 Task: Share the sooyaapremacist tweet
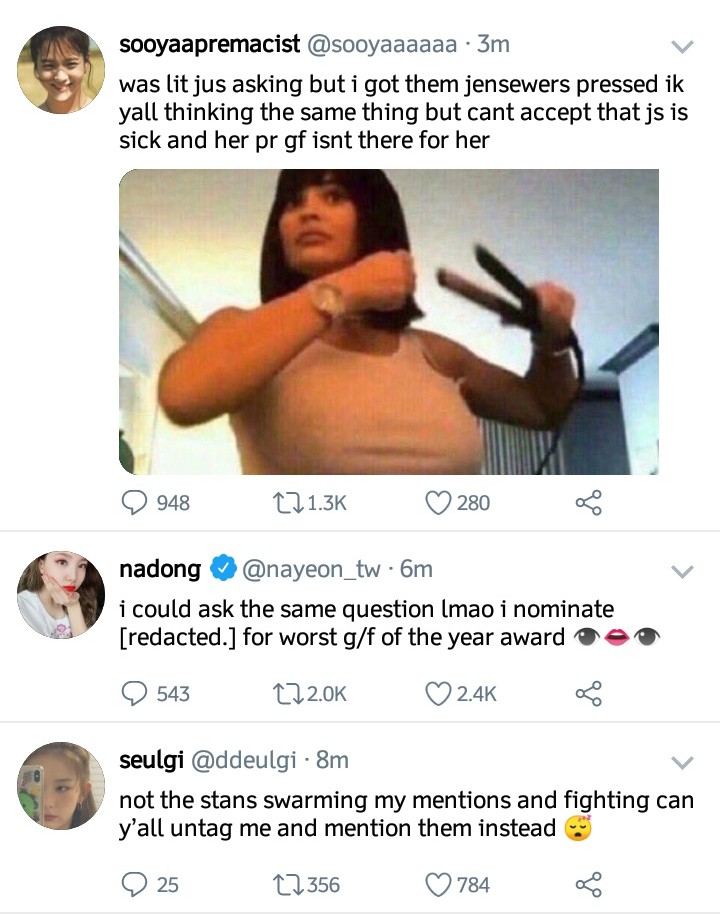tap(588, 502)
